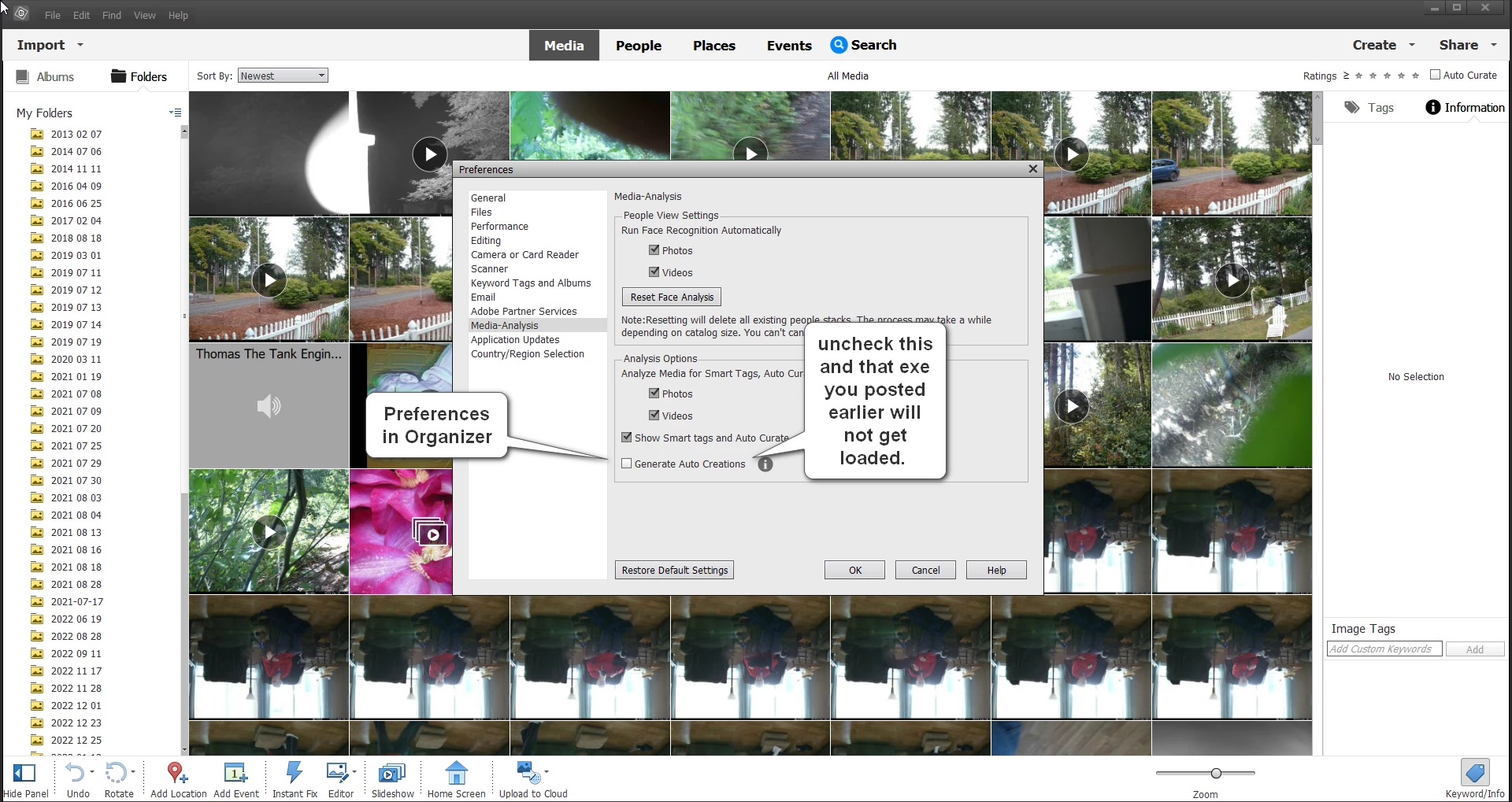The image size is (1512, 802).
Task: Click the Zoom slider handle
Action: click(x=1216, y=773)
